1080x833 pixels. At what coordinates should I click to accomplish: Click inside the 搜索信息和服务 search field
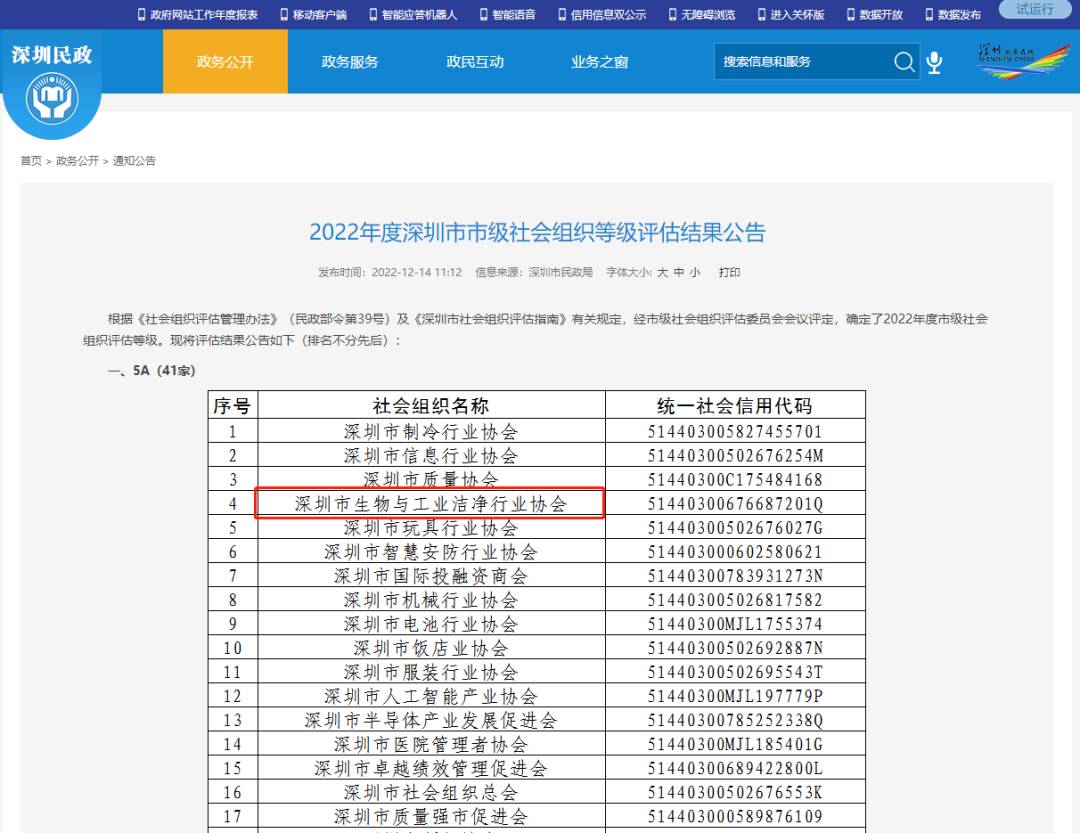pyautogui.click(x=800, y=62)
